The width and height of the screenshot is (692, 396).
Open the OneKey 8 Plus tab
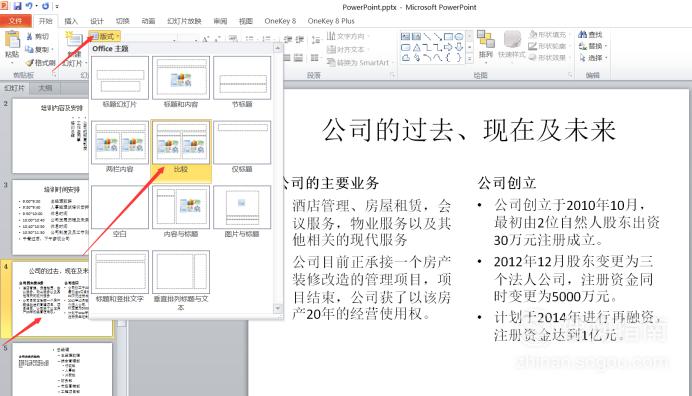[x=331, y=21]
